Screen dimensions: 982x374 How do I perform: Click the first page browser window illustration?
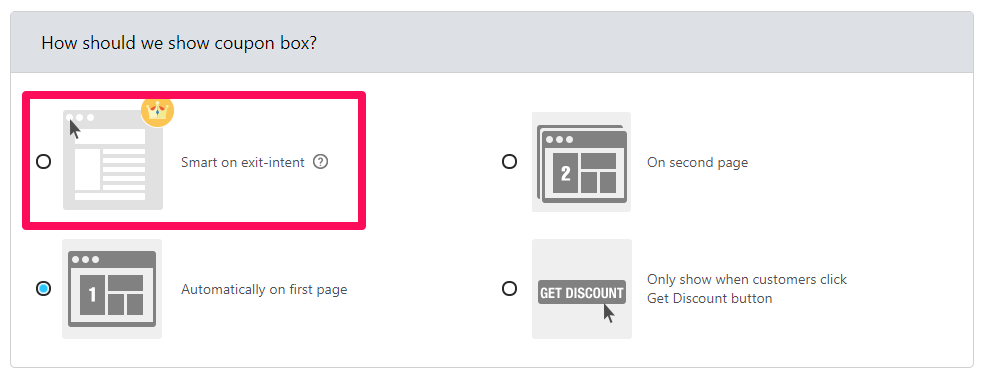click(112, 289)
